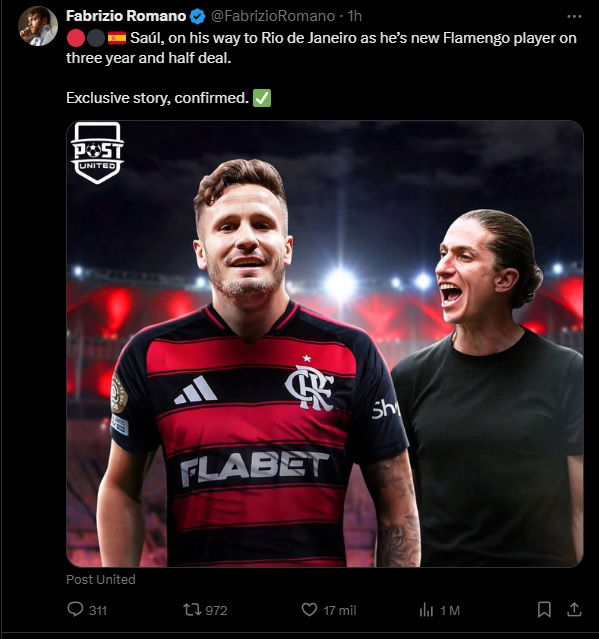
Task: Open the @FabrizioRomano handle link
Action: coord(273,16)
